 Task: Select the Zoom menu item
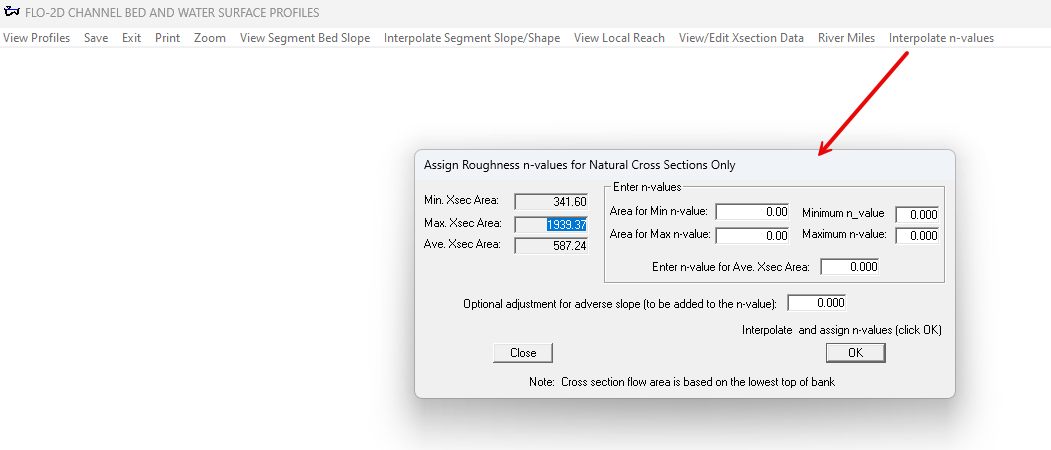[210, 38]
